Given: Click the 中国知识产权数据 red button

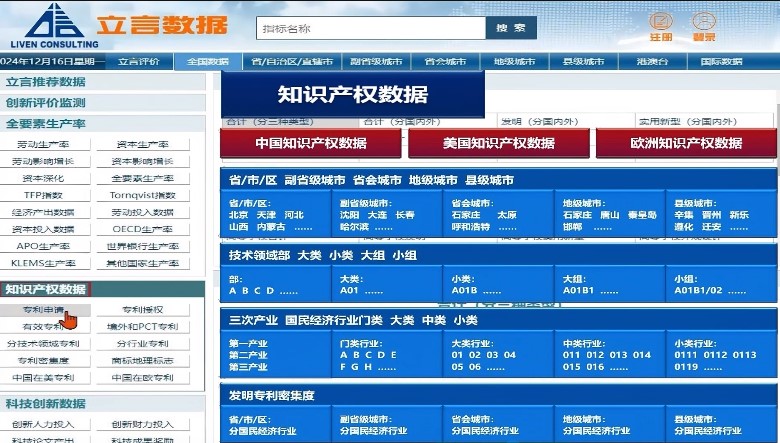Looking at the screenshot, I should tap(310, 143).
